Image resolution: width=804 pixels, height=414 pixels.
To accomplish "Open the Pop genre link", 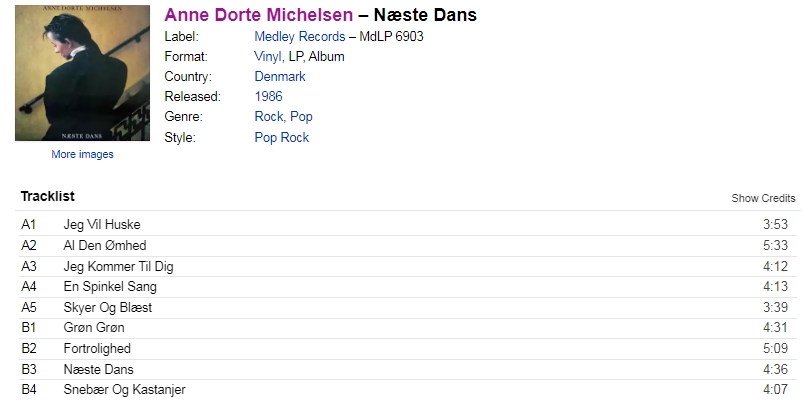I will pos(302,116).
